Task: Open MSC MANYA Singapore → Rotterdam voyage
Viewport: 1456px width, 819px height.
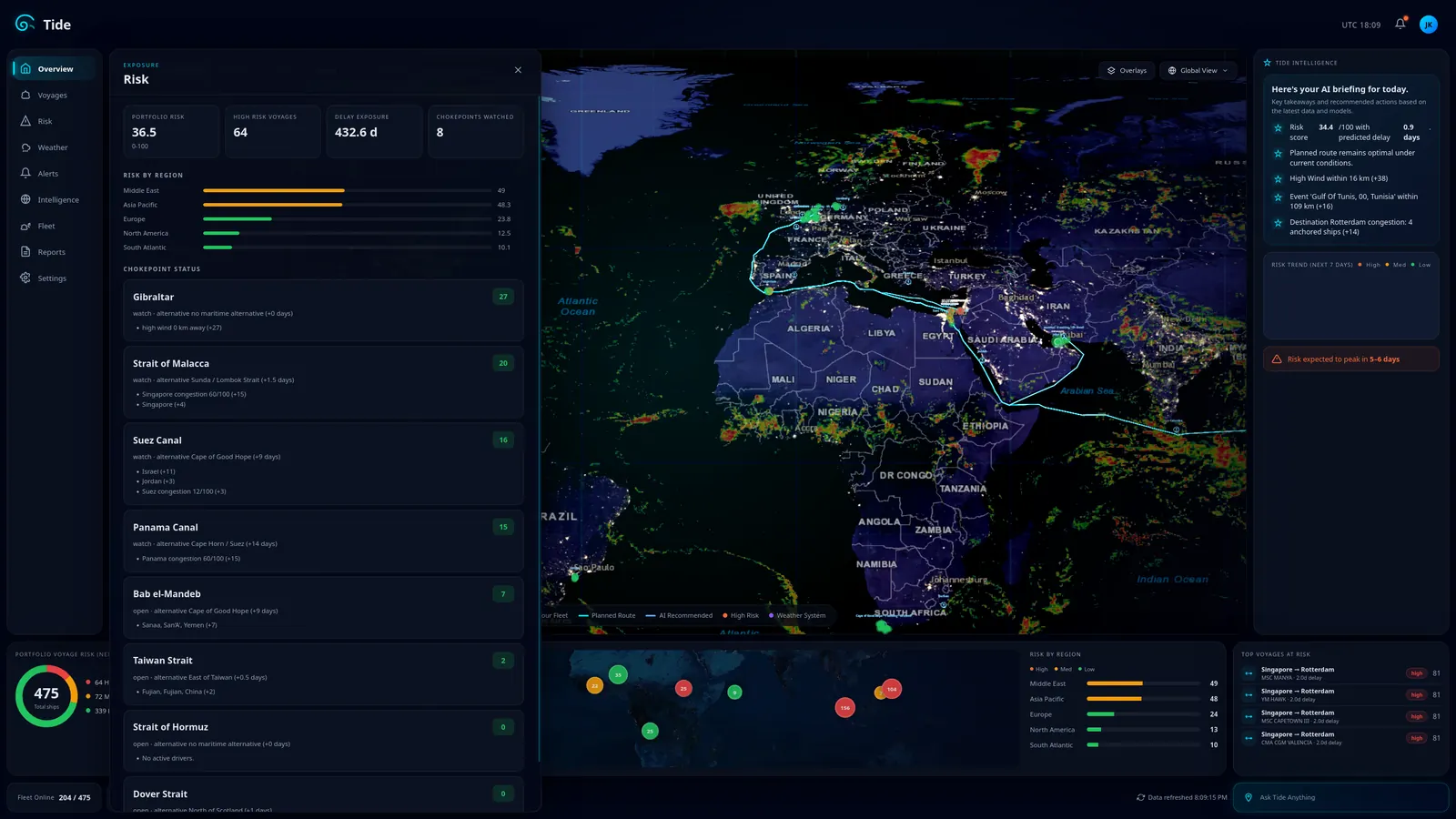Action: tap(1341, 673)
